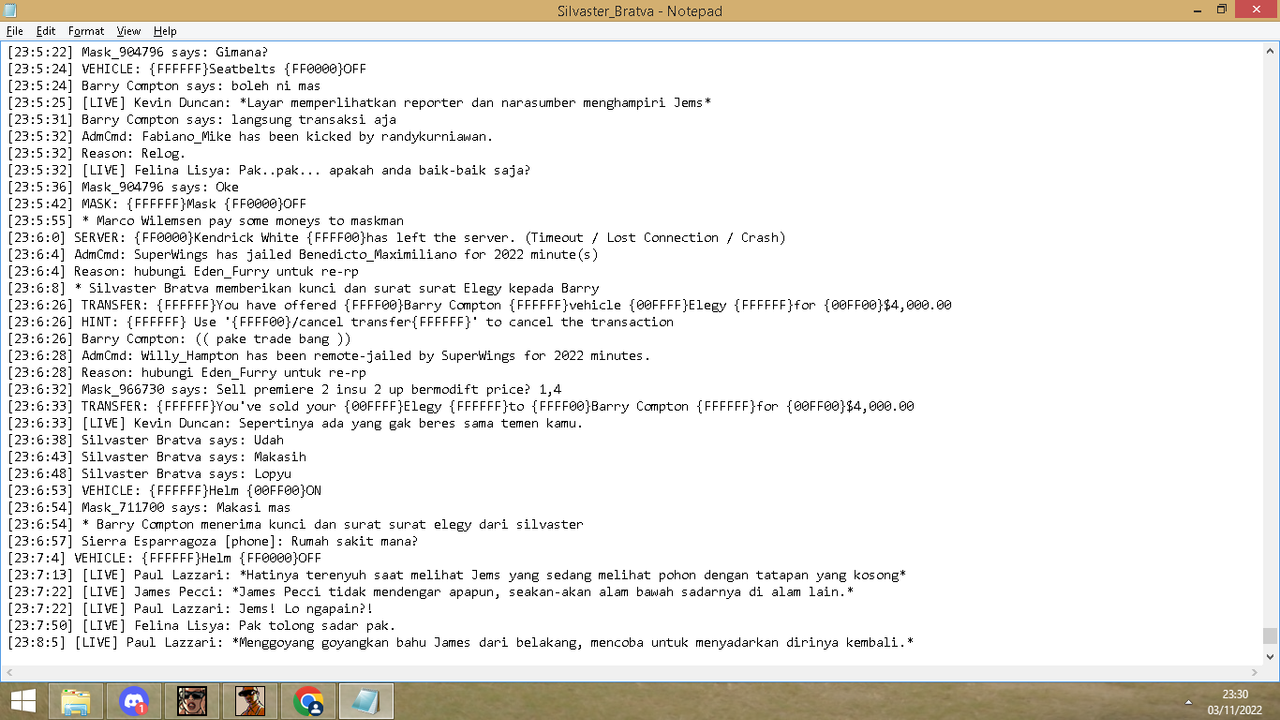1280x720 pixels.
Task: Click the vertical scrollbar thumb
Action: point(1270,636)
